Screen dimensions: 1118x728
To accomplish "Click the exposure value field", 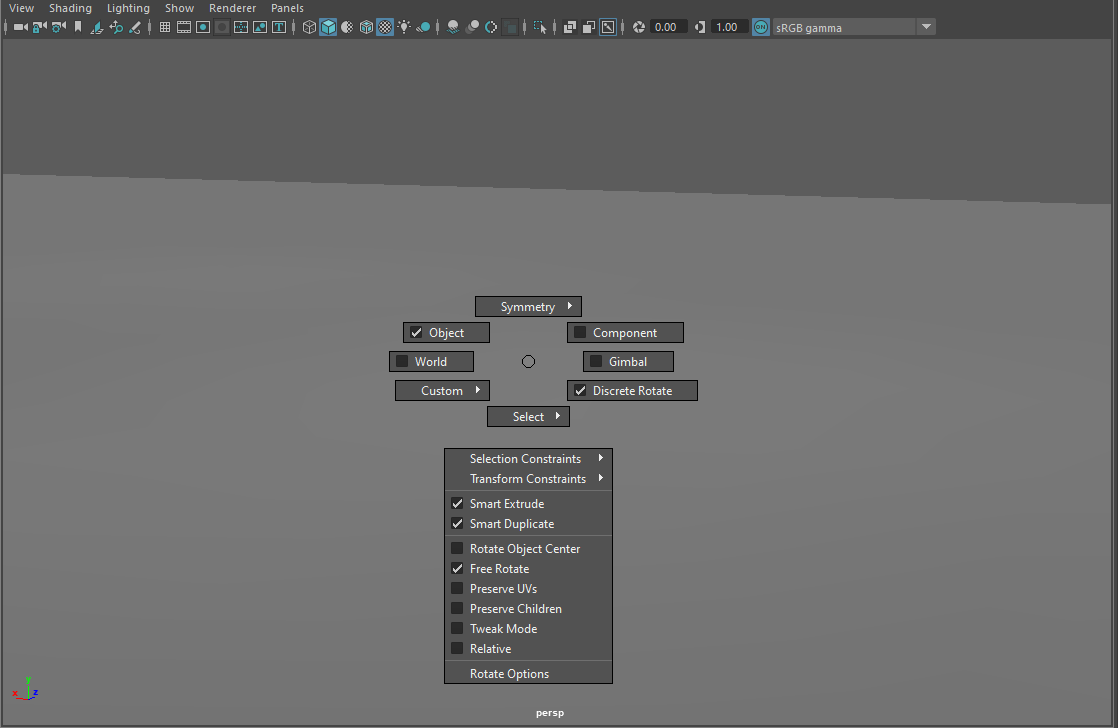I will [x=668, y=27].
